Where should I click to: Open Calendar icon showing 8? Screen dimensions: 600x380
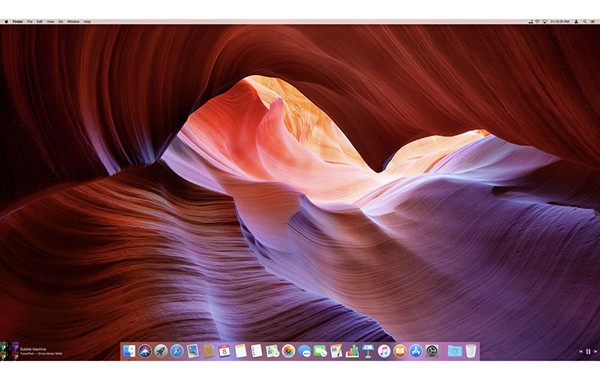(x=225, y=351)
